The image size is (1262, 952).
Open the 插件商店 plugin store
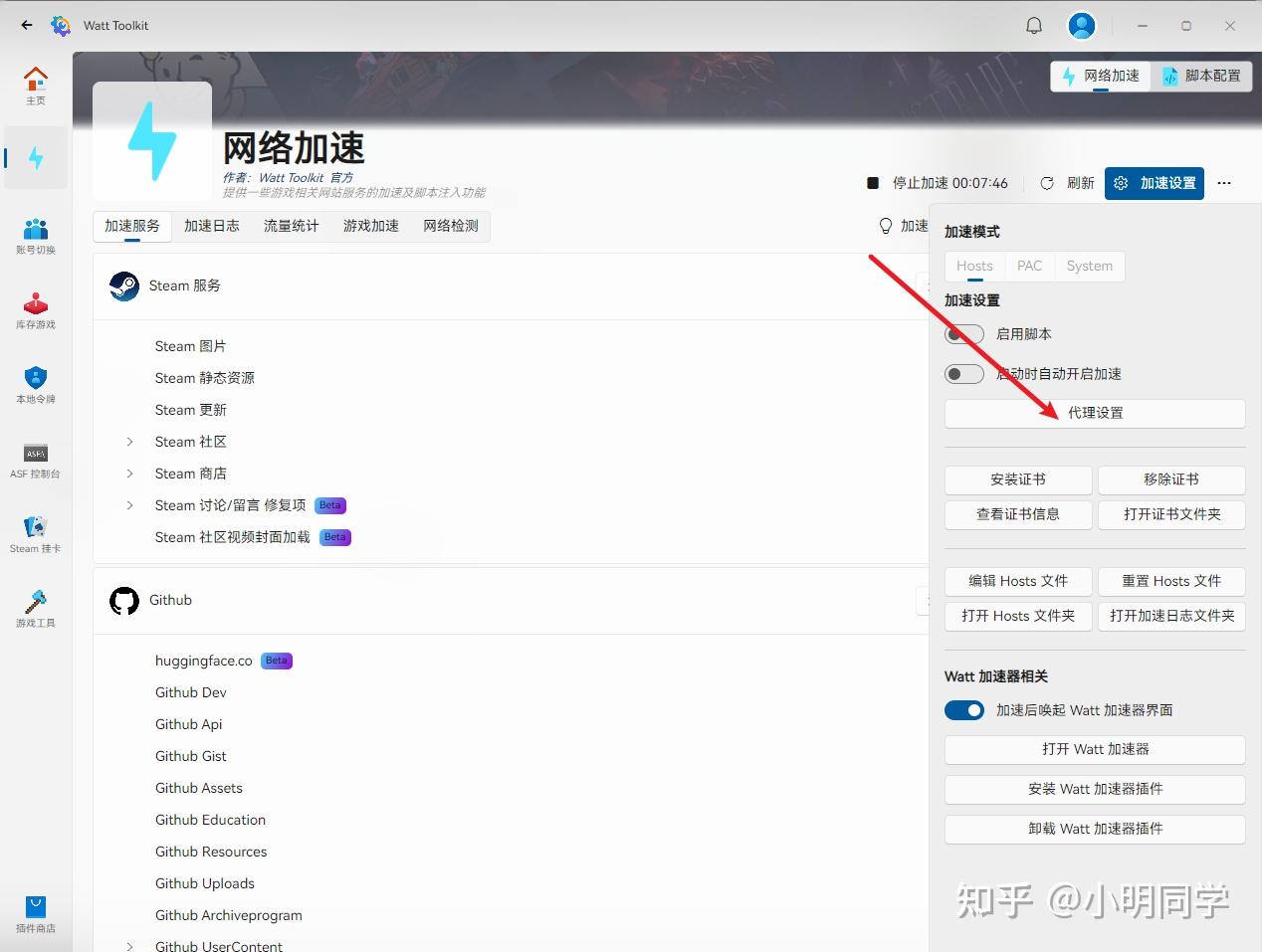(x=36, y=913)
